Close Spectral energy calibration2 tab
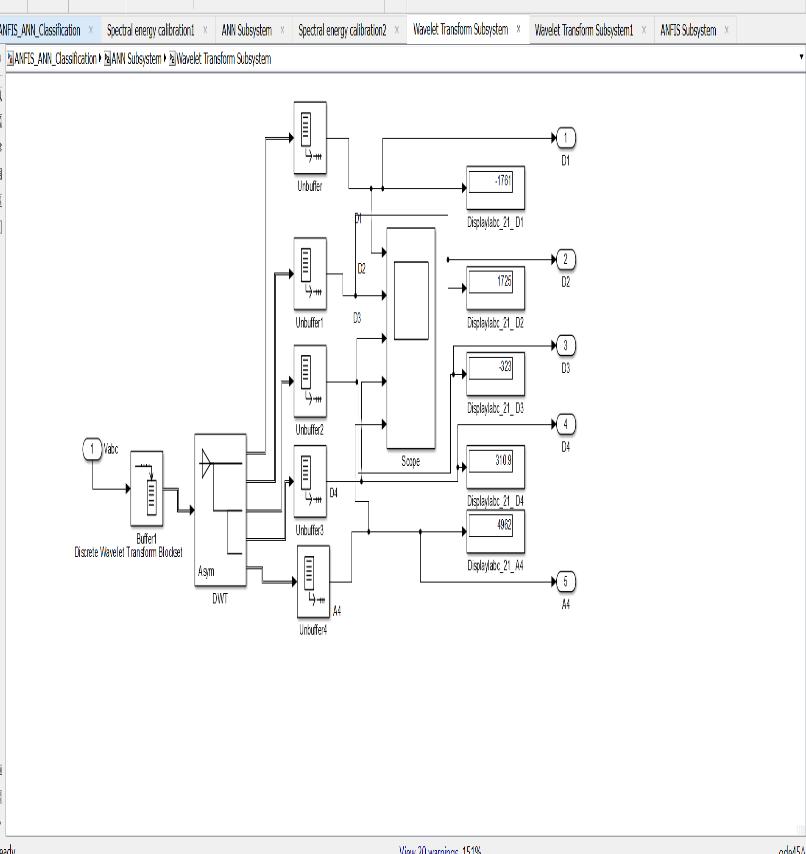The height and width of the screenshot is (854, 806). coord(396,30)
